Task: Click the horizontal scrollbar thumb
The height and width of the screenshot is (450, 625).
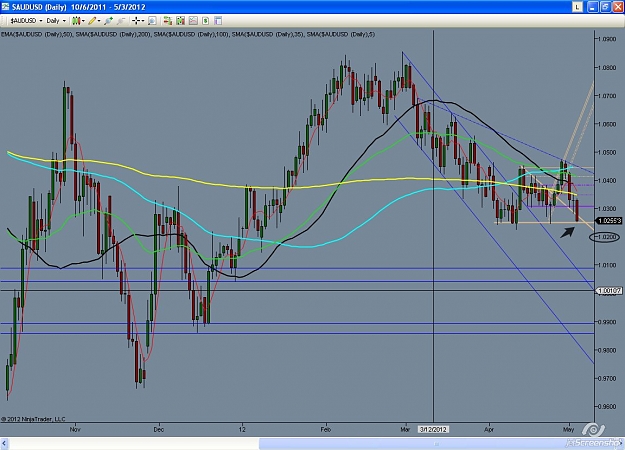Action: tap(438, 443)
